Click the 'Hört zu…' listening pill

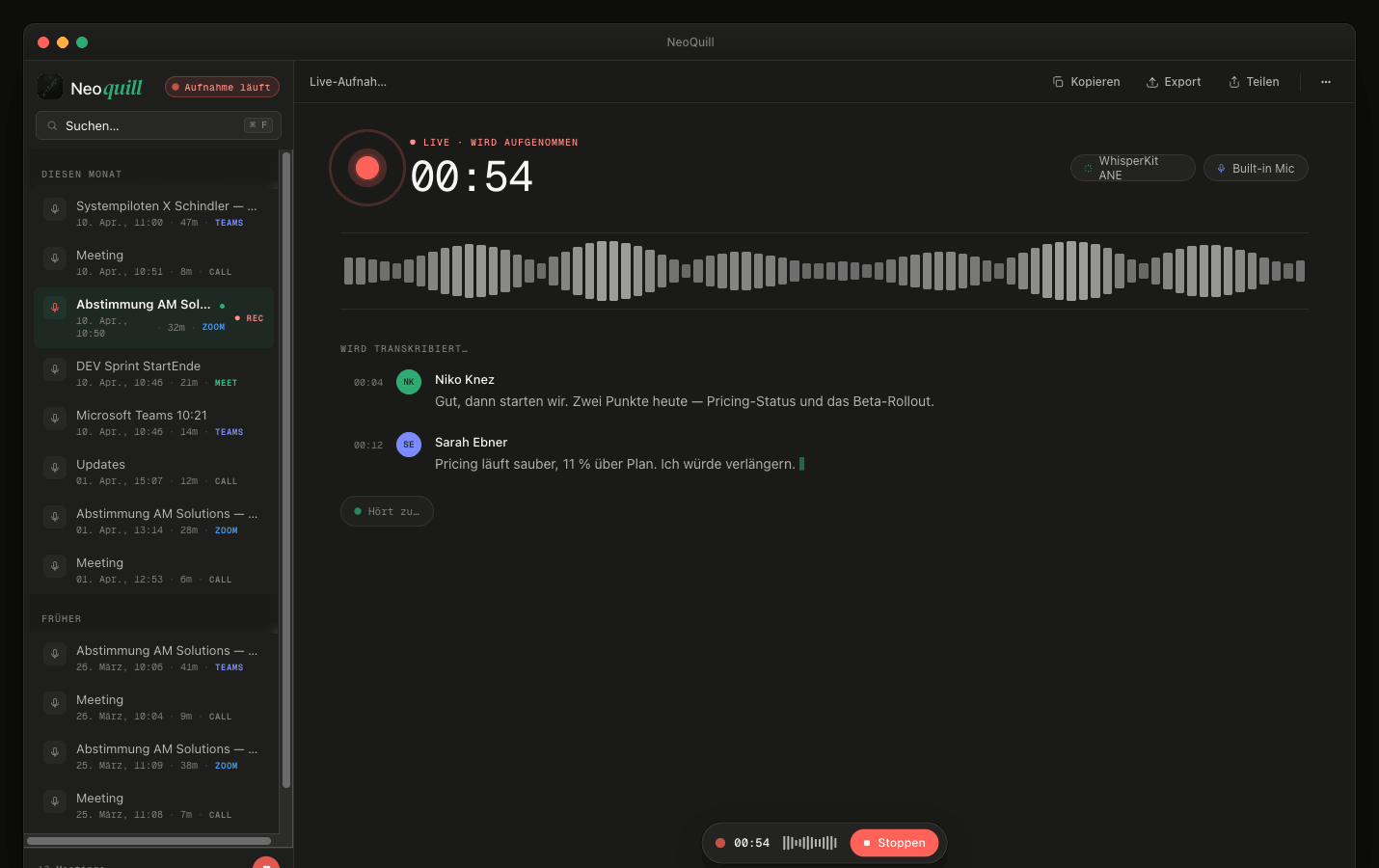pos(387,511)
